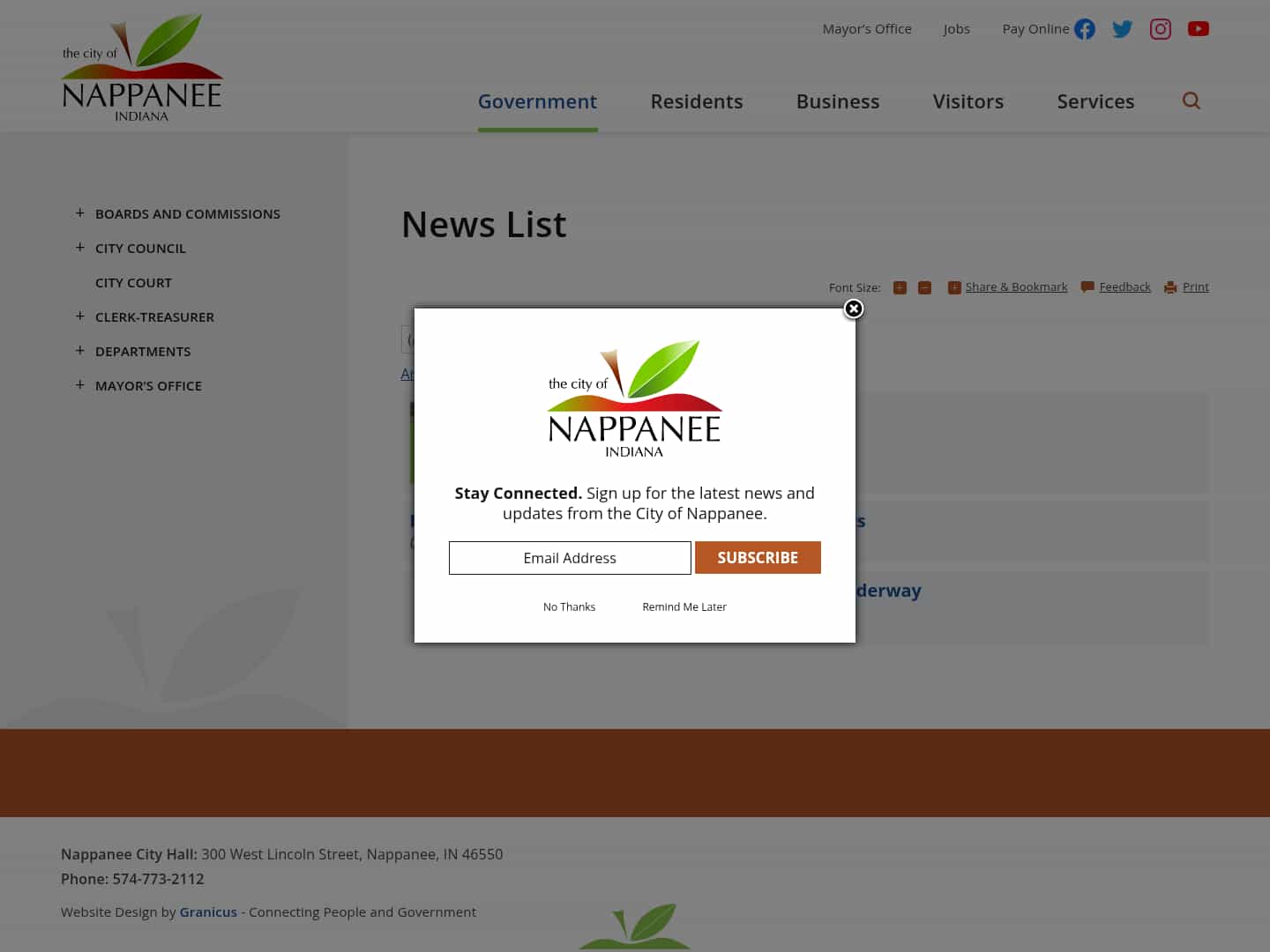Focus the Email Address field
The image size is (1270, 952).
click(x=570, y=558)
